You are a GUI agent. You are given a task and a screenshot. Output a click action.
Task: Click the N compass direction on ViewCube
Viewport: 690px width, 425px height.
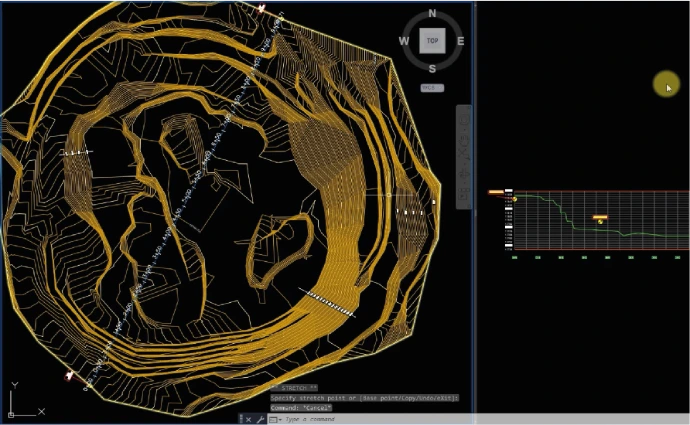tap(432, 14)
